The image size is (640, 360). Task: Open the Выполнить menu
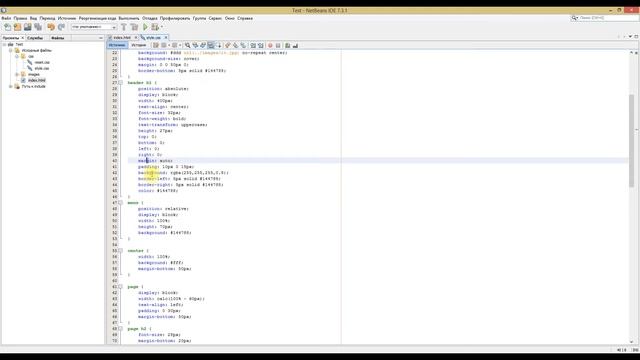(x=129, y=18)
